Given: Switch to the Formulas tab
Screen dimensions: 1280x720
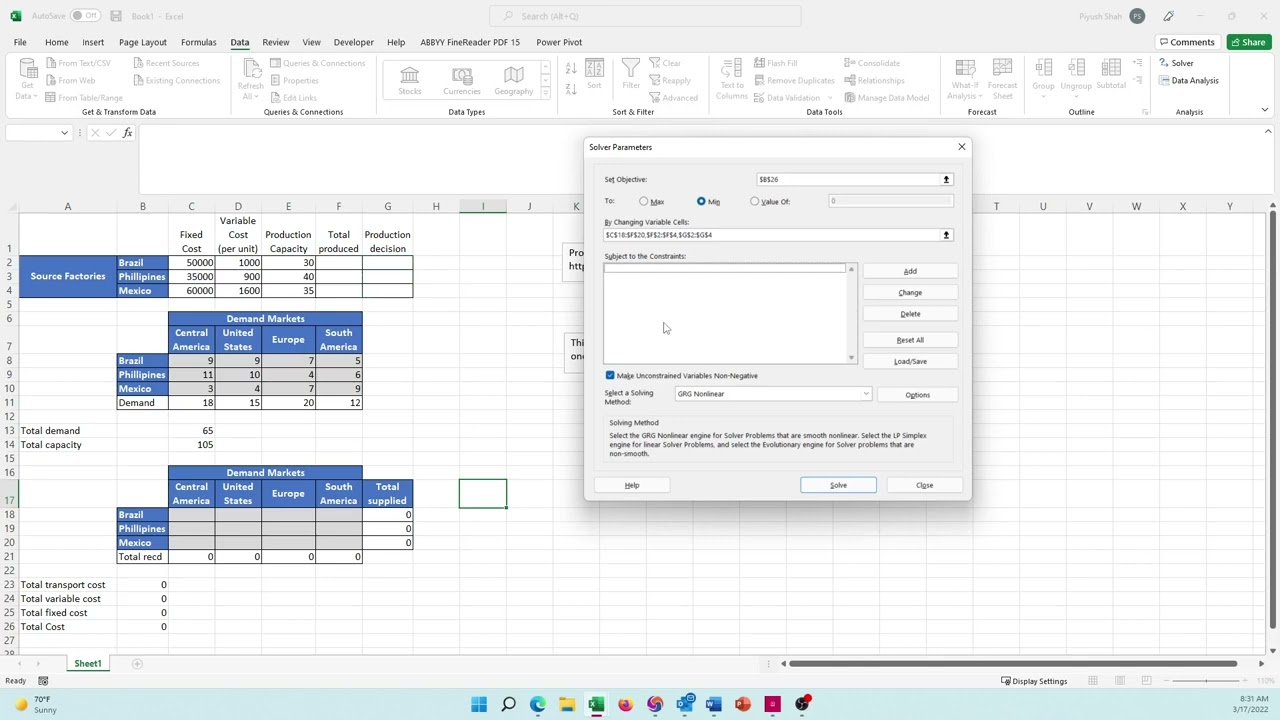Looking at the screenshot, I should [198, 42].
